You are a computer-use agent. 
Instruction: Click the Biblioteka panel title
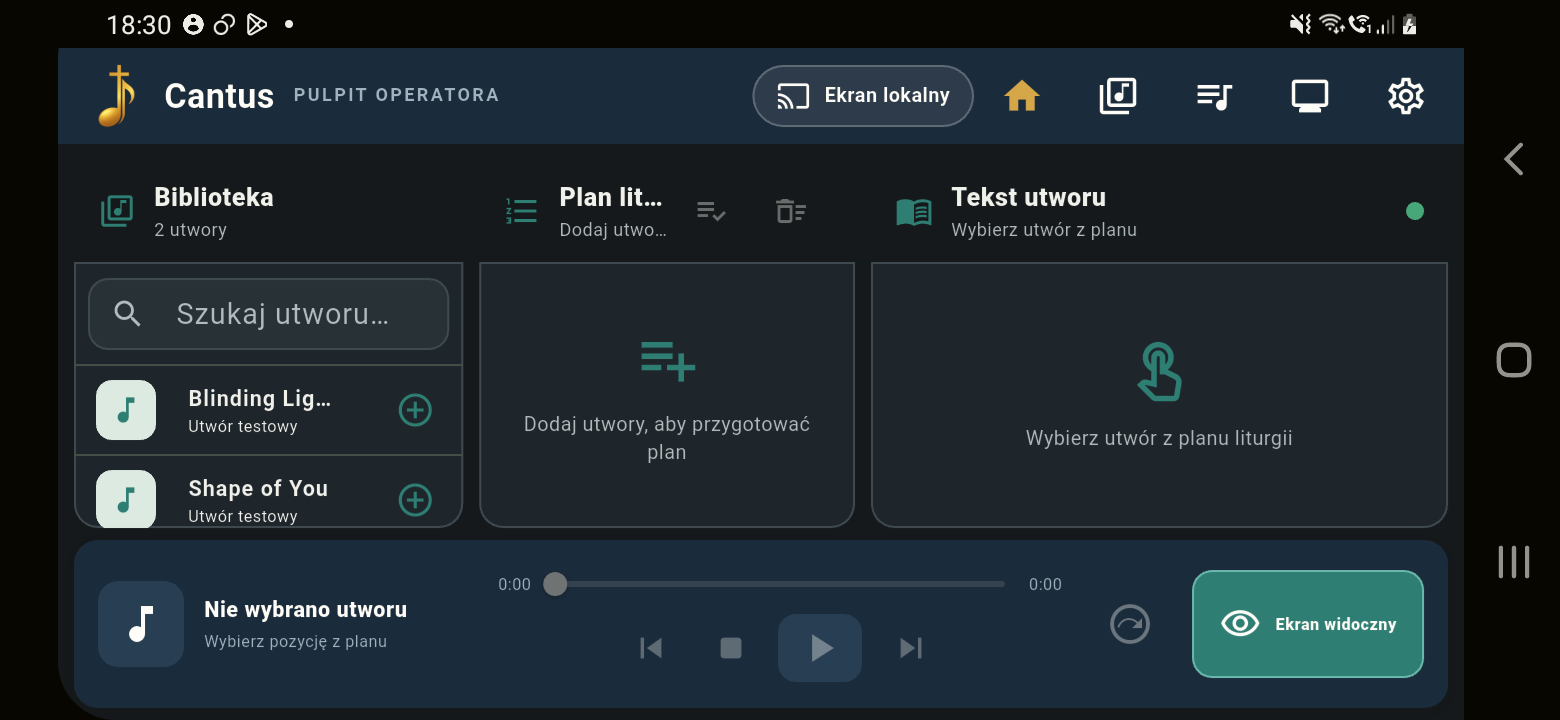coord(214,197)
